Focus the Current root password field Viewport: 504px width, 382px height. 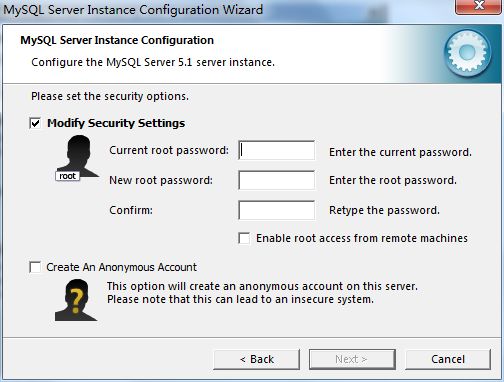click(x=277, y=150)
